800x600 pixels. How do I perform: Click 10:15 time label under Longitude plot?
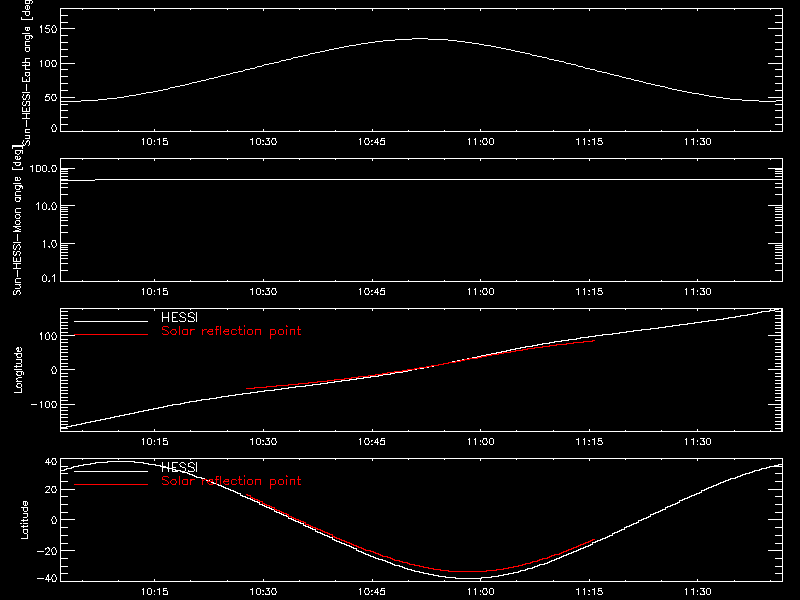155,442
